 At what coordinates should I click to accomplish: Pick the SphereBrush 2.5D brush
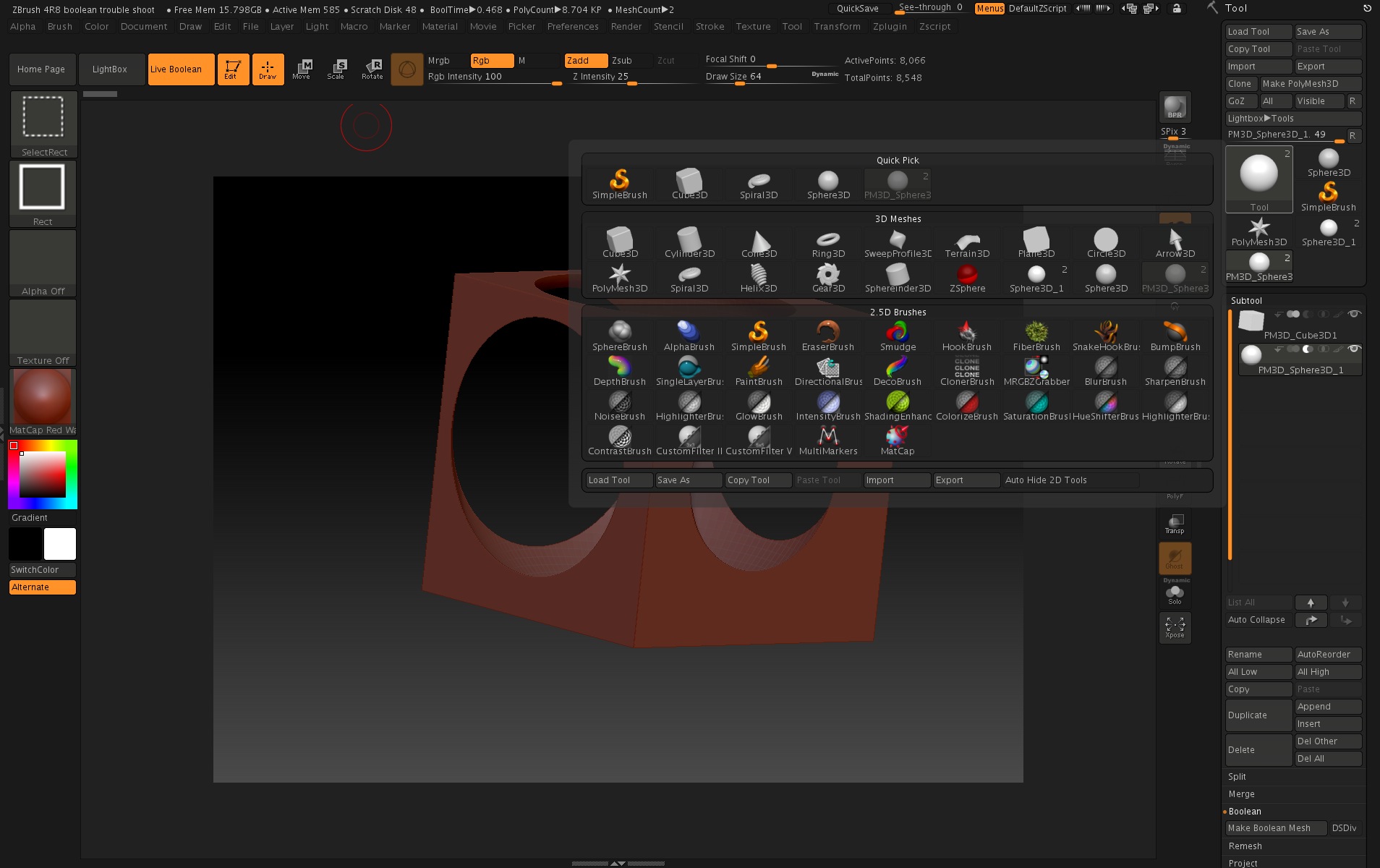pyautogui.click(x=620, y=336)
